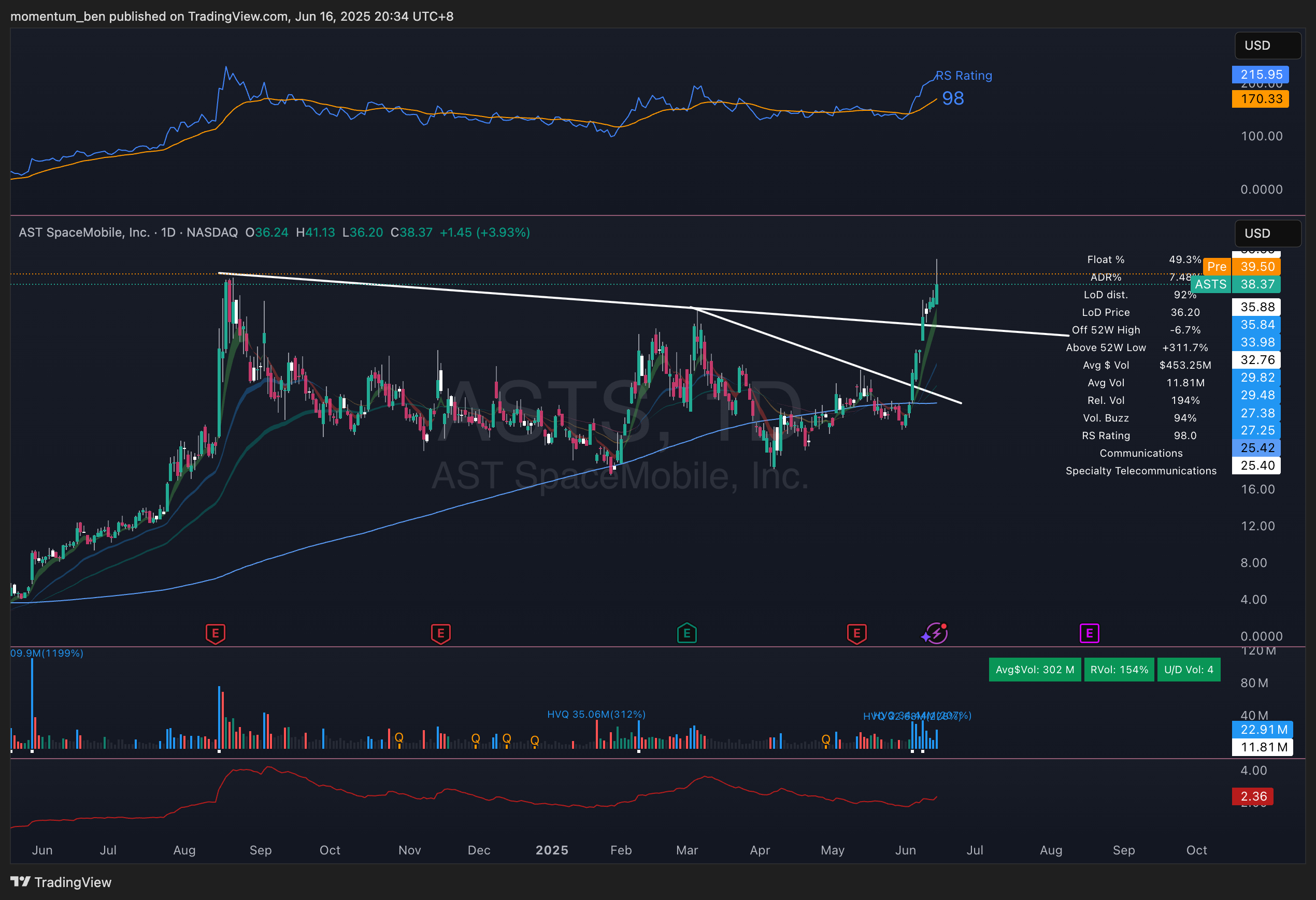Click the red earnings marker near August

215,633
